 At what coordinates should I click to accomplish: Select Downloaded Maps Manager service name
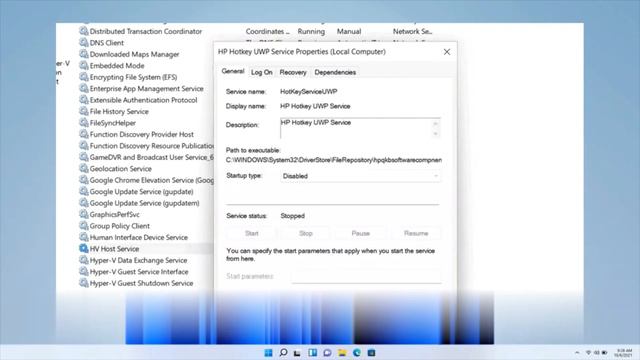click(134, 54)
